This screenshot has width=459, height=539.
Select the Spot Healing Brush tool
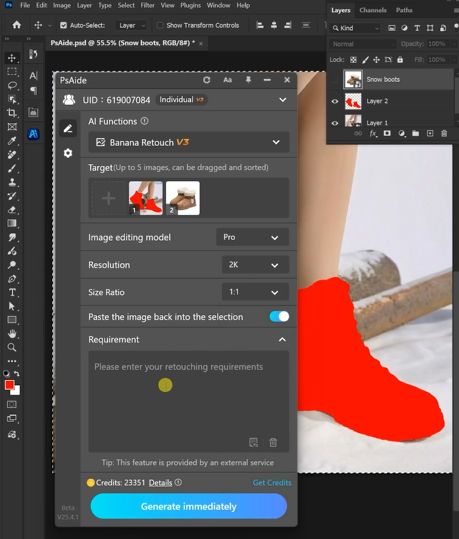click(x=12, y=154)
